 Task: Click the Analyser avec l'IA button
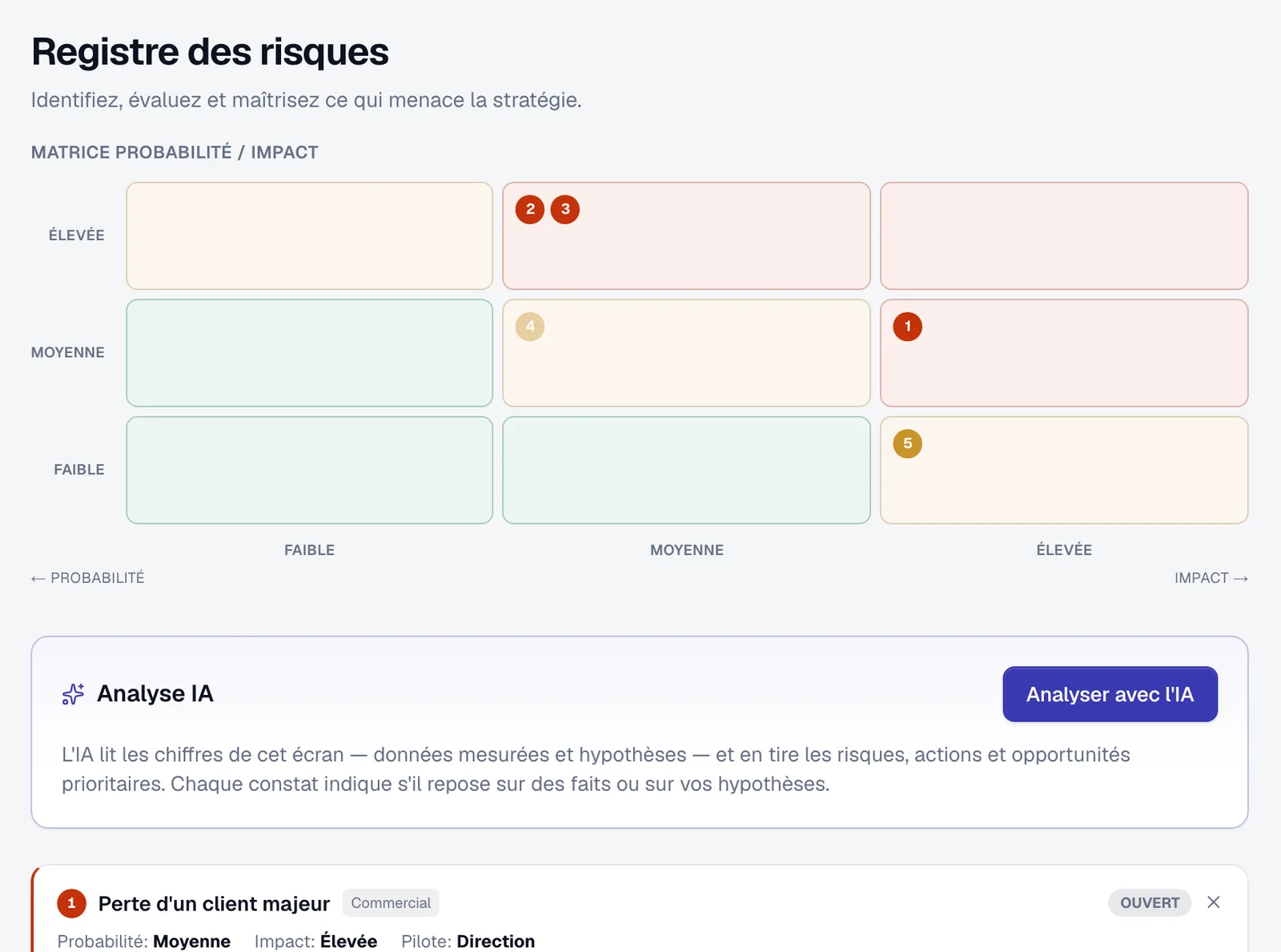(x=1110, y=694)
